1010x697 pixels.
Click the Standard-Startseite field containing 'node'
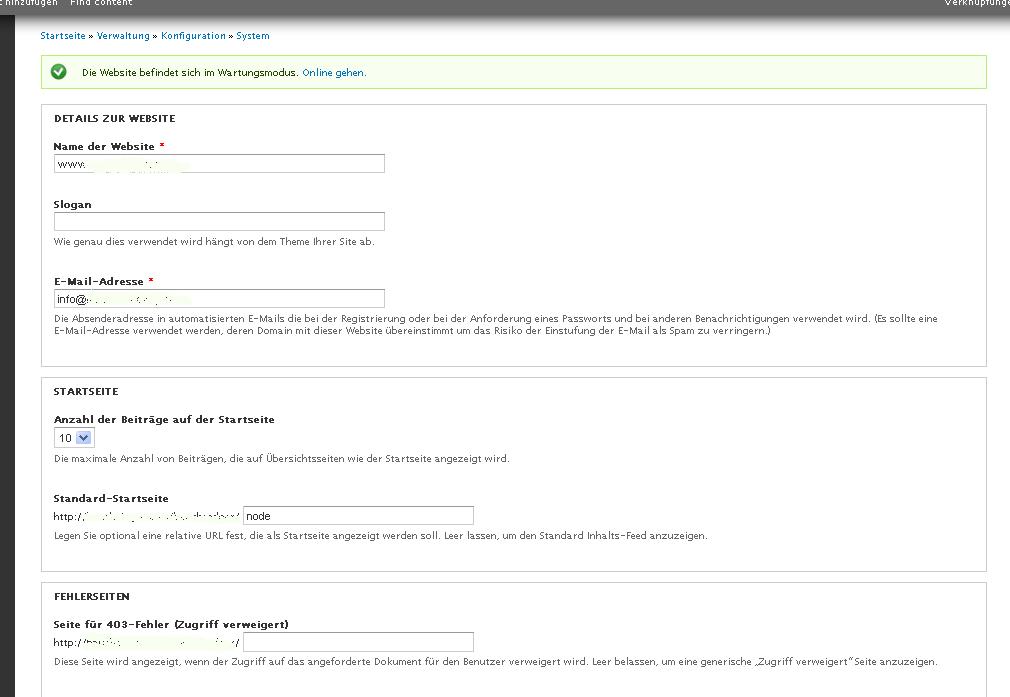pos(358,516)
